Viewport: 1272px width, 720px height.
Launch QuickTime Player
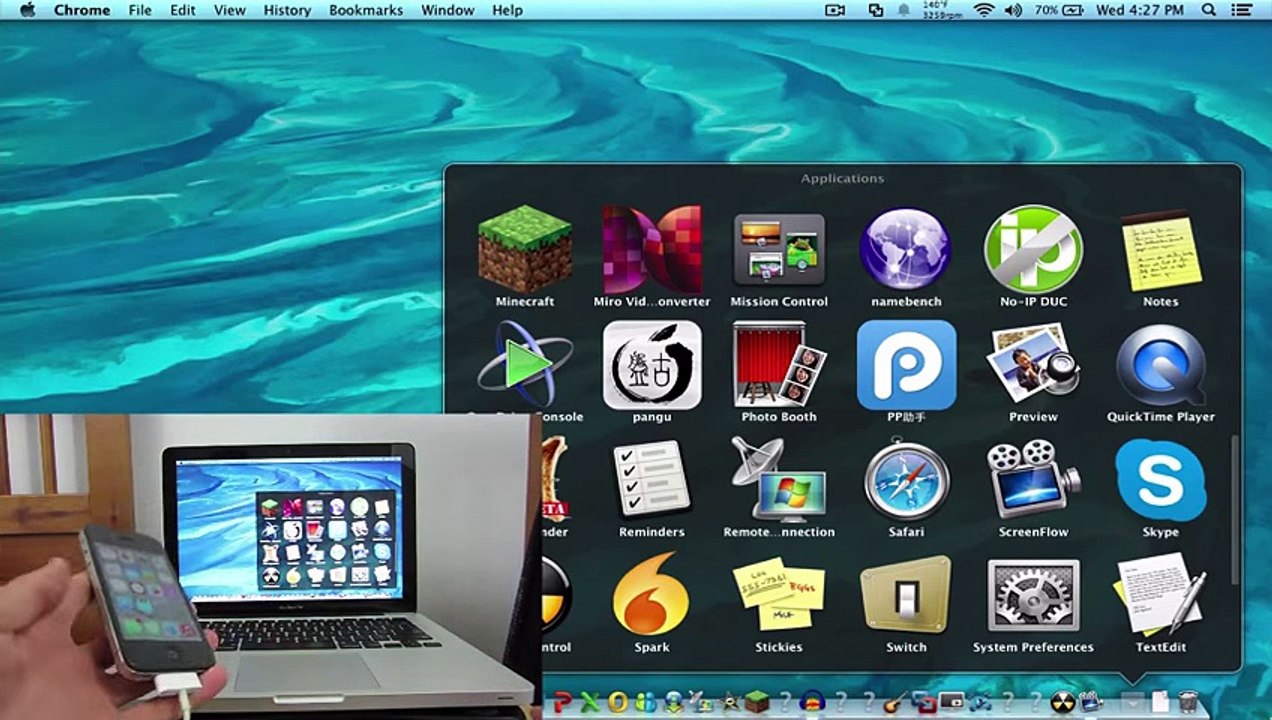1160,365
